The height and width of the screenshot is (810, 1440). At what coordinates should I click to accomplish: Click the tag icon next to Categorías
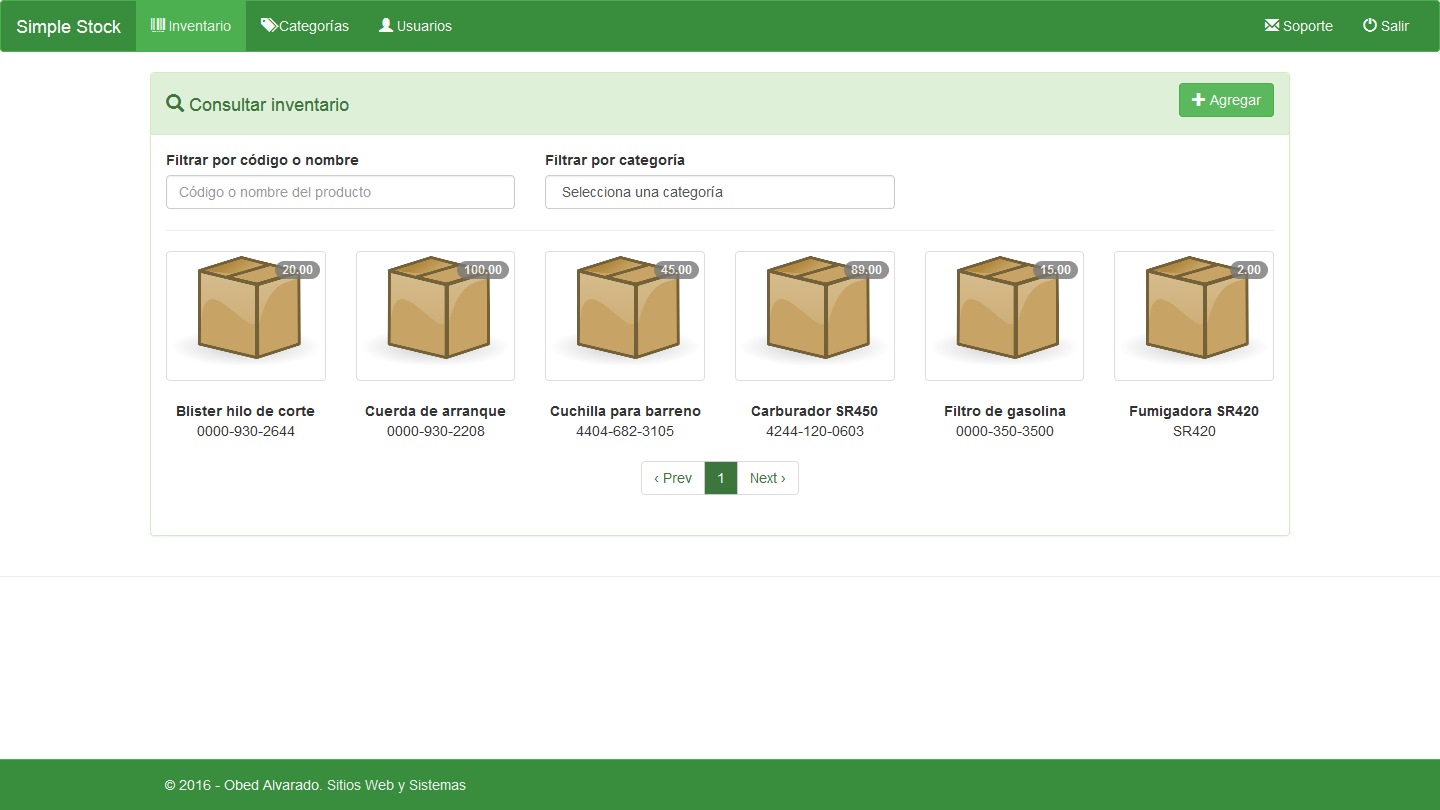(267, 25)
